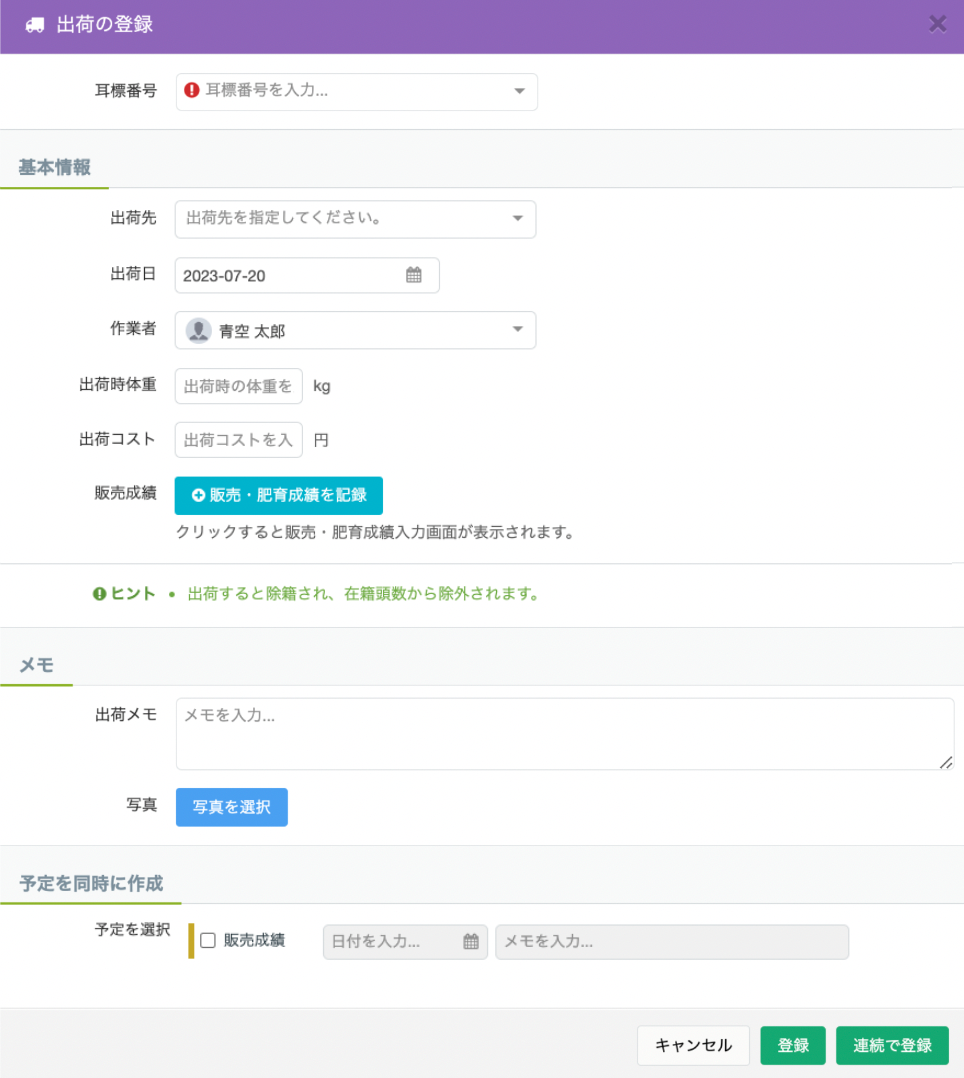Close the 出荷の登録 dialog with the X

(937, 24)
